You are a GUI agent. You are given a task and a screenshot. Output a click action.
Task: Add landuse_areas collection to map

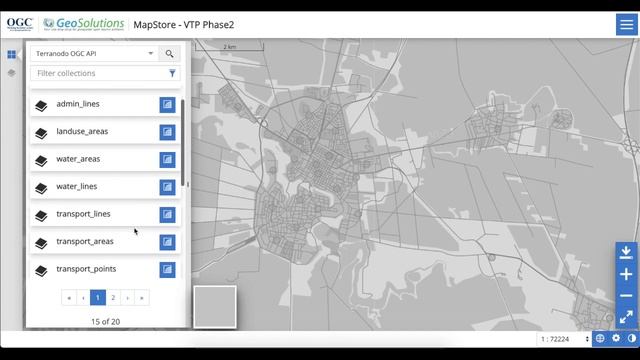tap(167, 132)
